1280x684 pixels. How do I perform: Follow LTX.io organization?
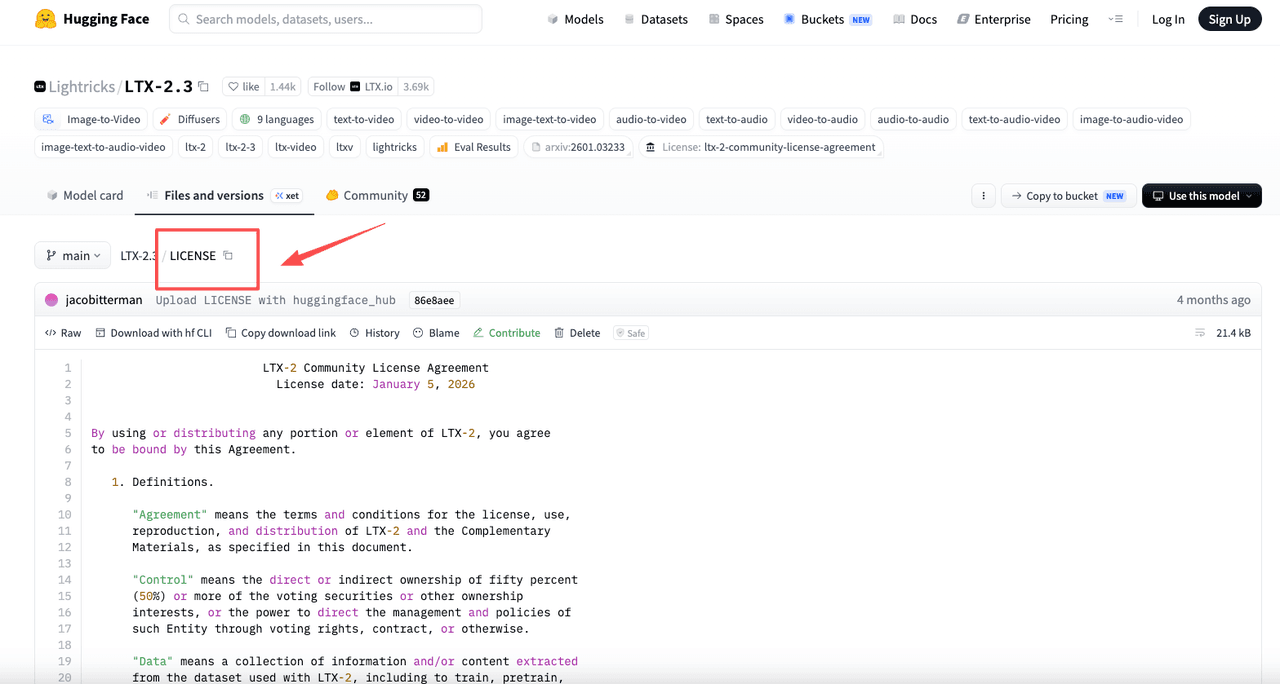(353, 87)
